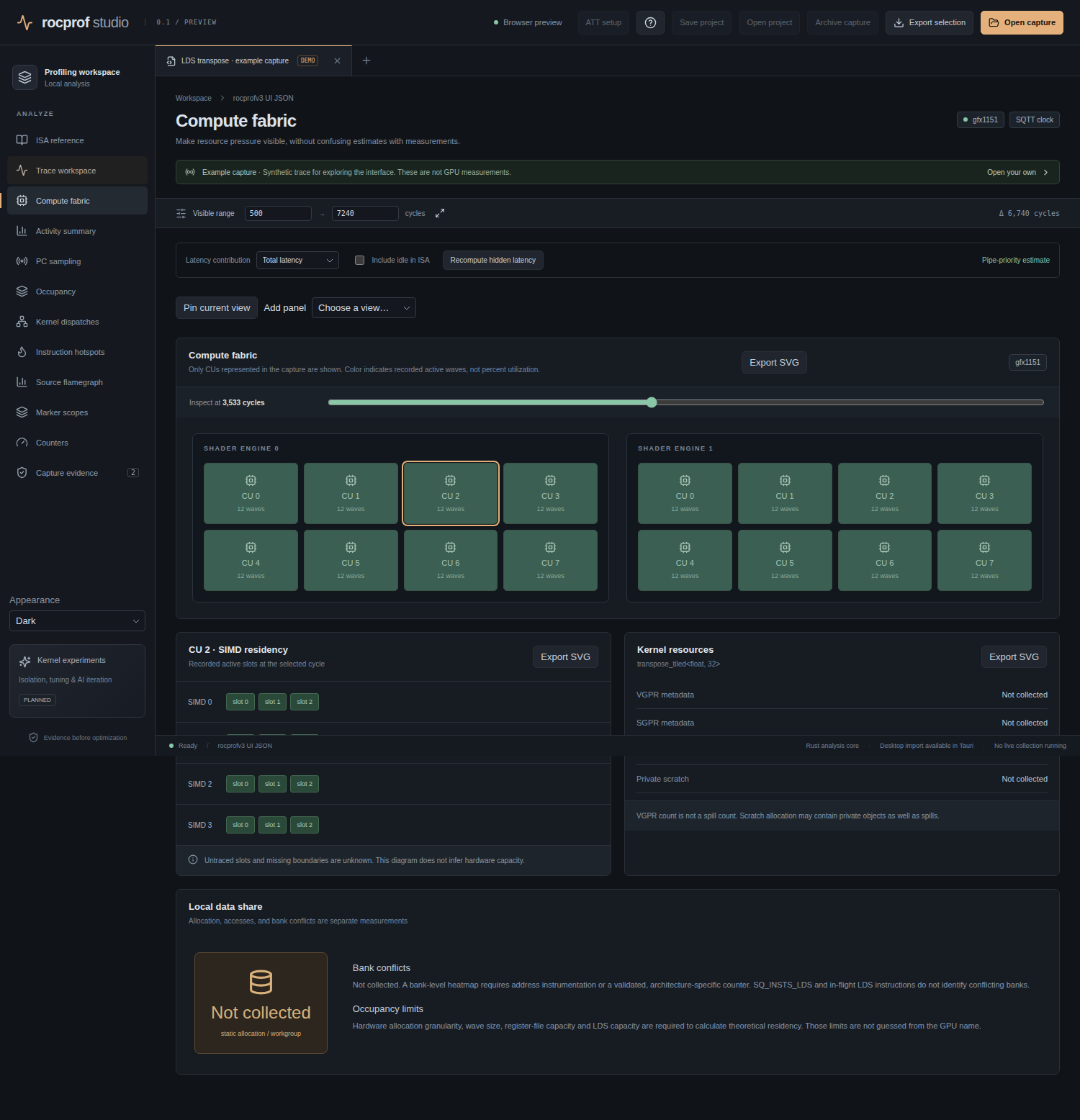
Task: Close the LDS transpose capture tab
Action: pos(337,61)
